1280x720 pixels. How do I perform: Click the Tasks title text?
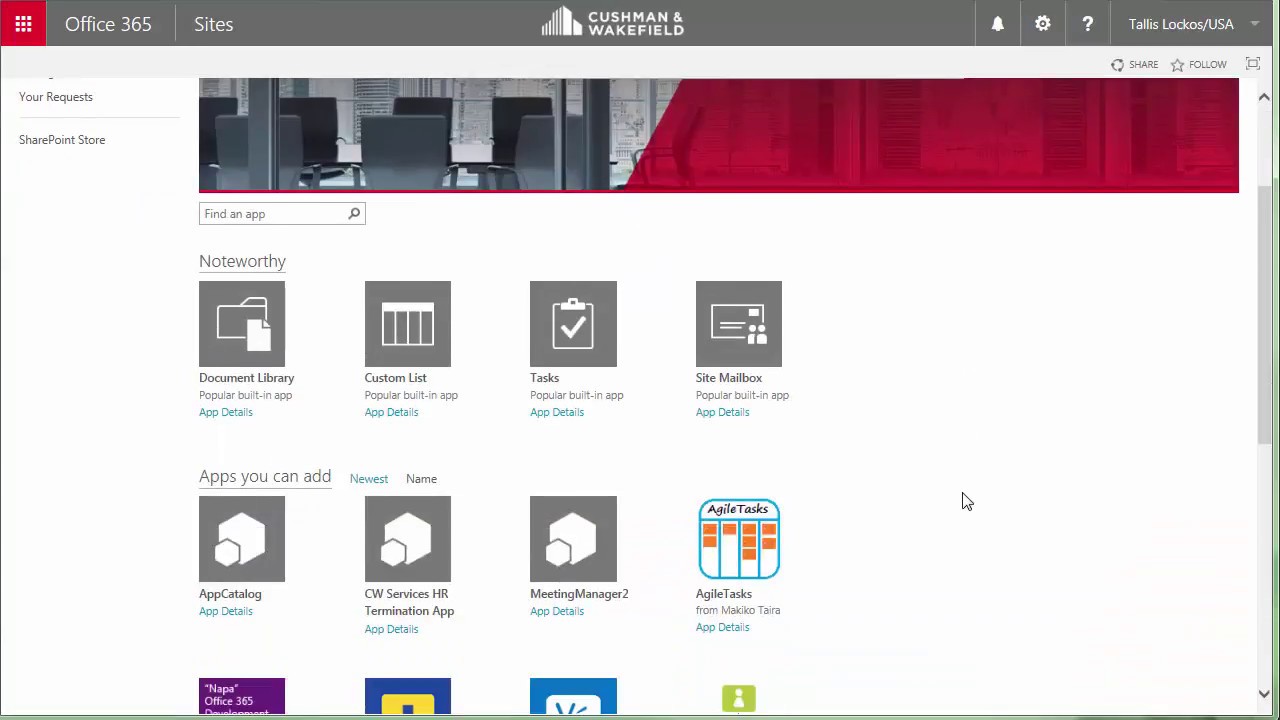[545, 378]
